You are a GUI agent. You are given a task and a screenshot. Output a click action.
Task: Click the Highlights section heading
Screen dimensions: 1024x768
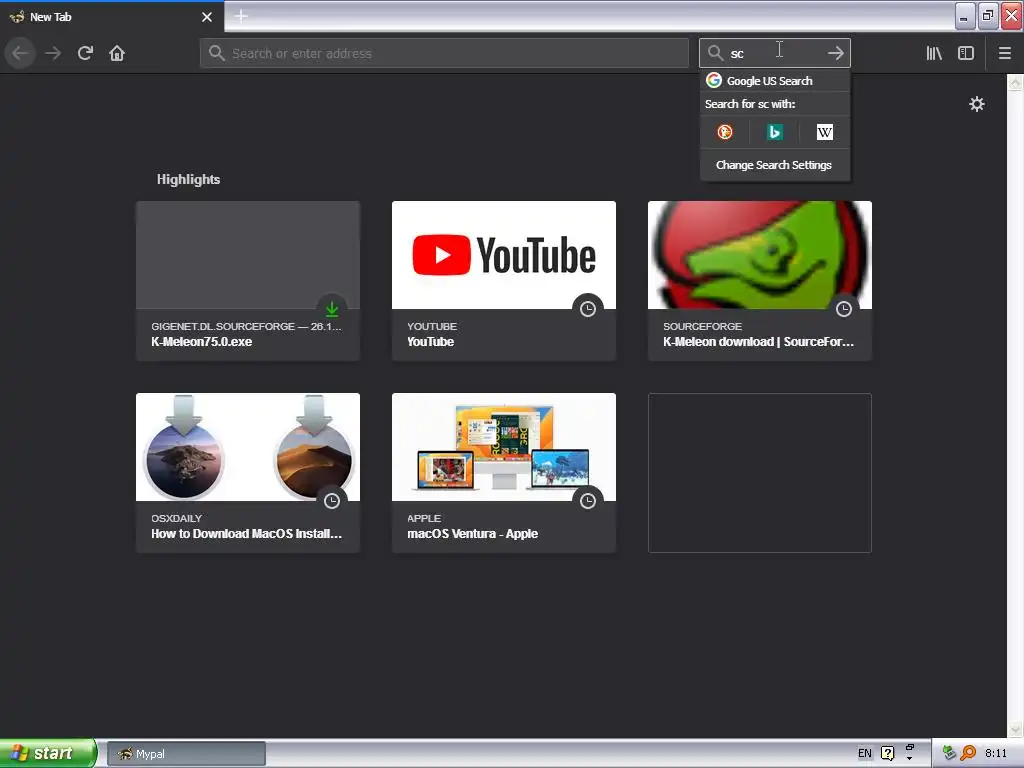[188, 180]
